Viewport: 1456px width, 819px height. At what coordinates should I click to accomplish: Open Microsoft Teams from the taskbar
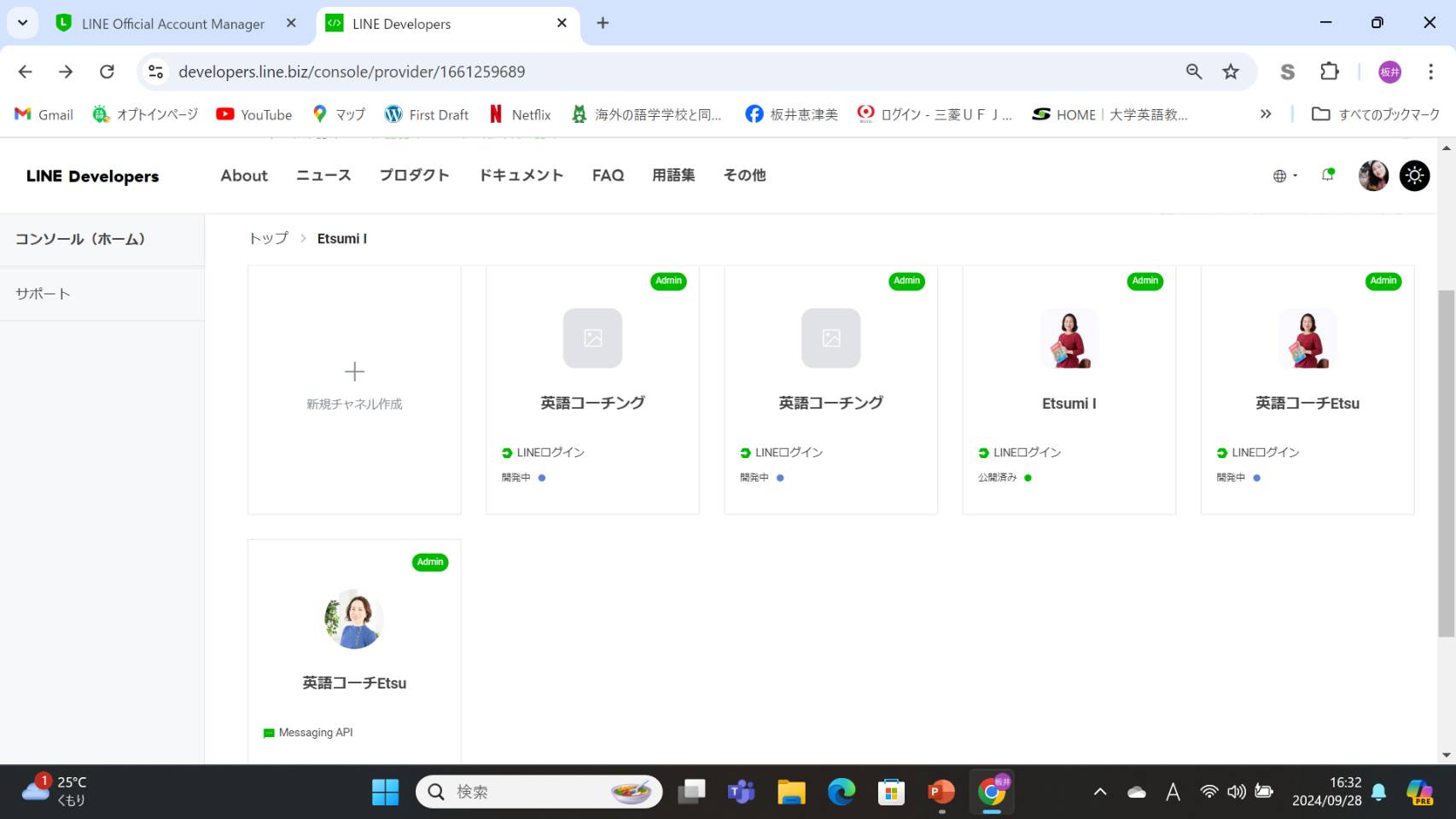(741, 793)
